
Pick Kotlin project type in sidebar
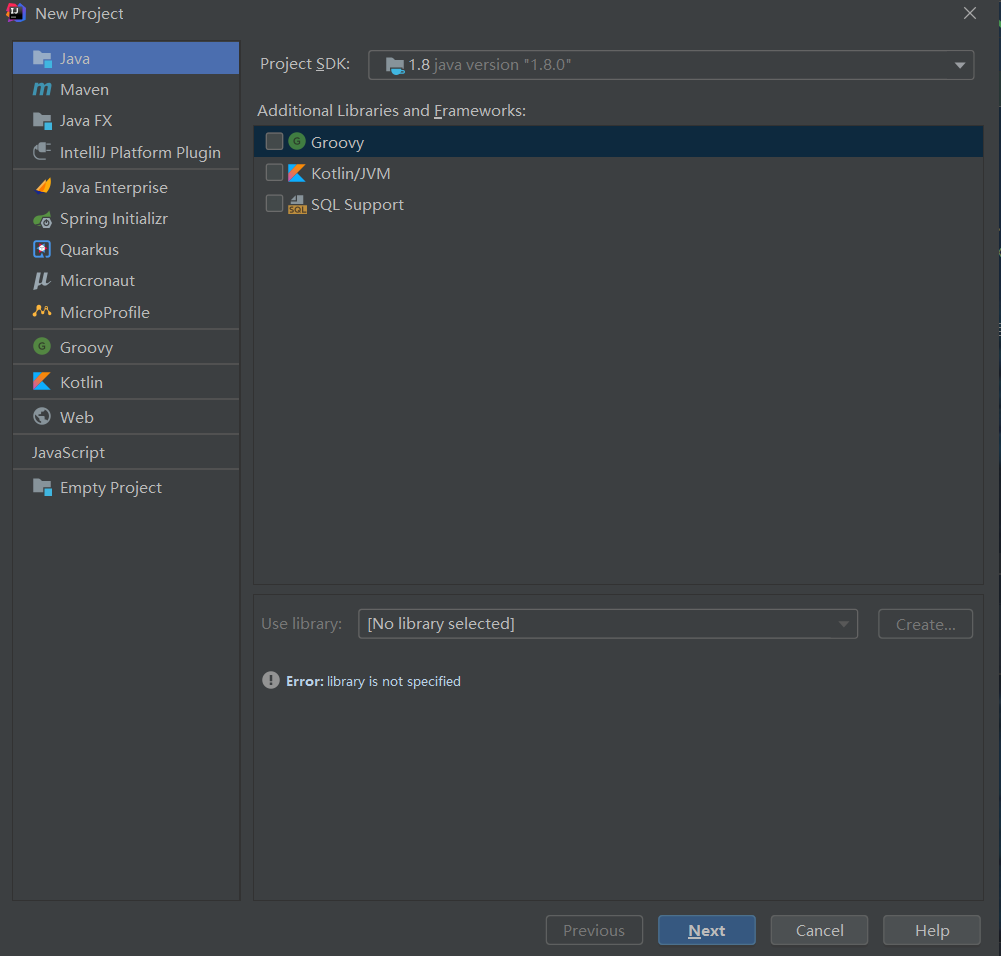[126, 382]
